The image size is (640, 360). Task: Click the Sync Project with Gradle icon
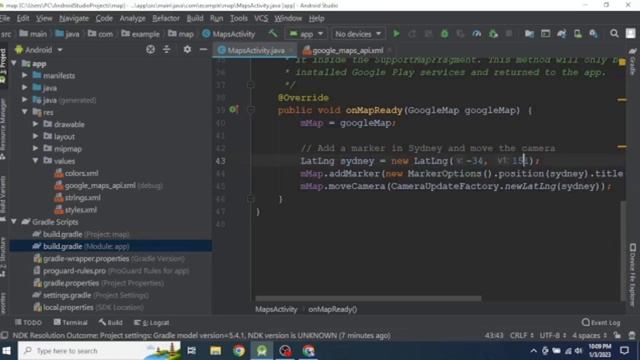[561, 34]
